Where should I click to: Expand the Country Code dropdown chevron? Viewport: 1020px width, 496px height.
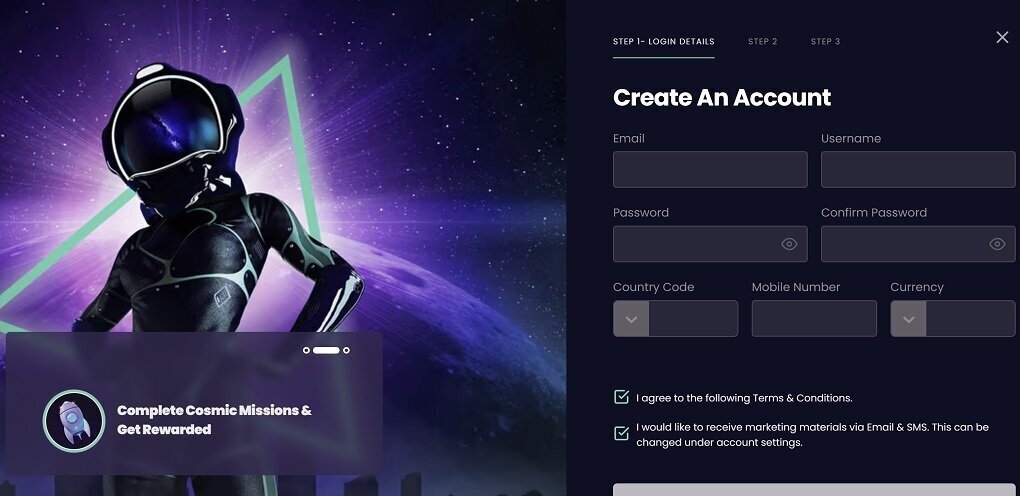pos(631,319)
